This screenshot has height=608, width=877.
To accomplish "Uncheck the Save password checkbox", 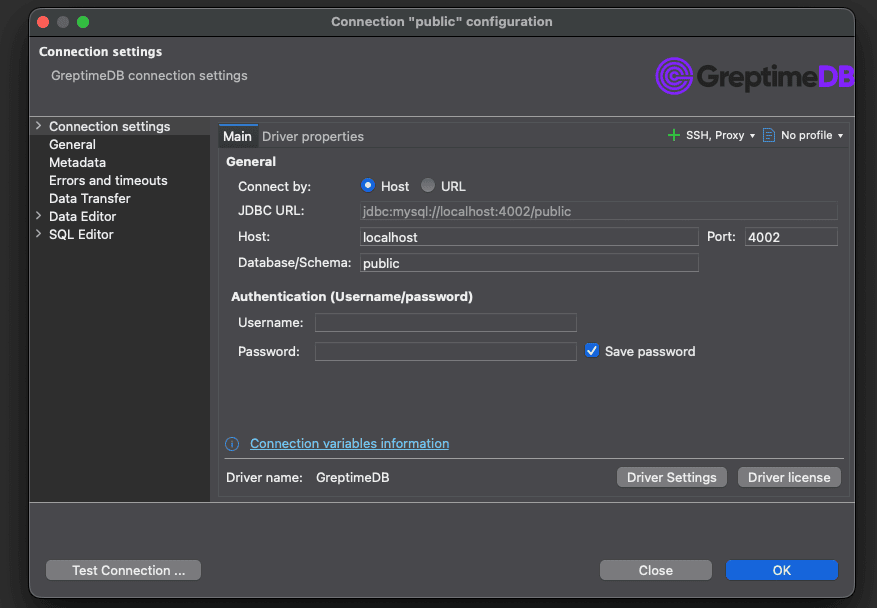I will (x=592, y=351).
